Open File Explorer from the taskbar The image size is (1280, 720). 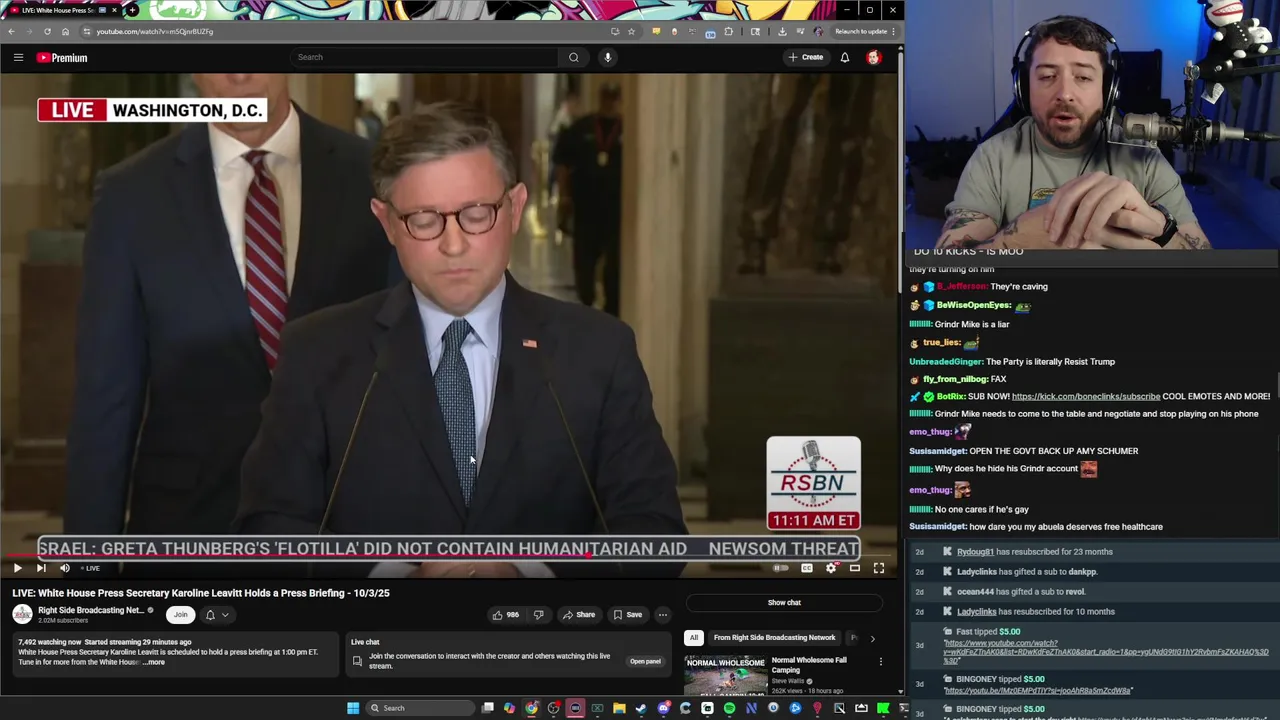(619, 708)
